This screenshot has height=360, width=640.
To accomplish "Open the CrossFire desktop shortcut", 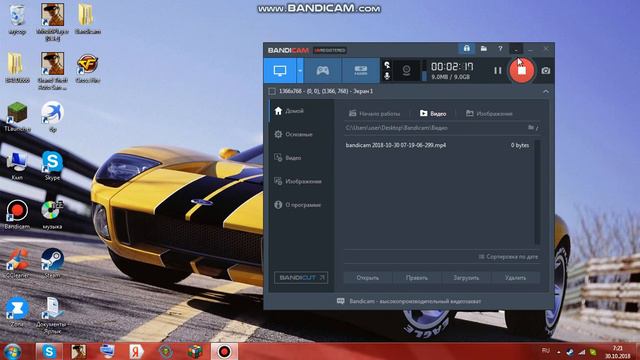I will click(87, 68).
